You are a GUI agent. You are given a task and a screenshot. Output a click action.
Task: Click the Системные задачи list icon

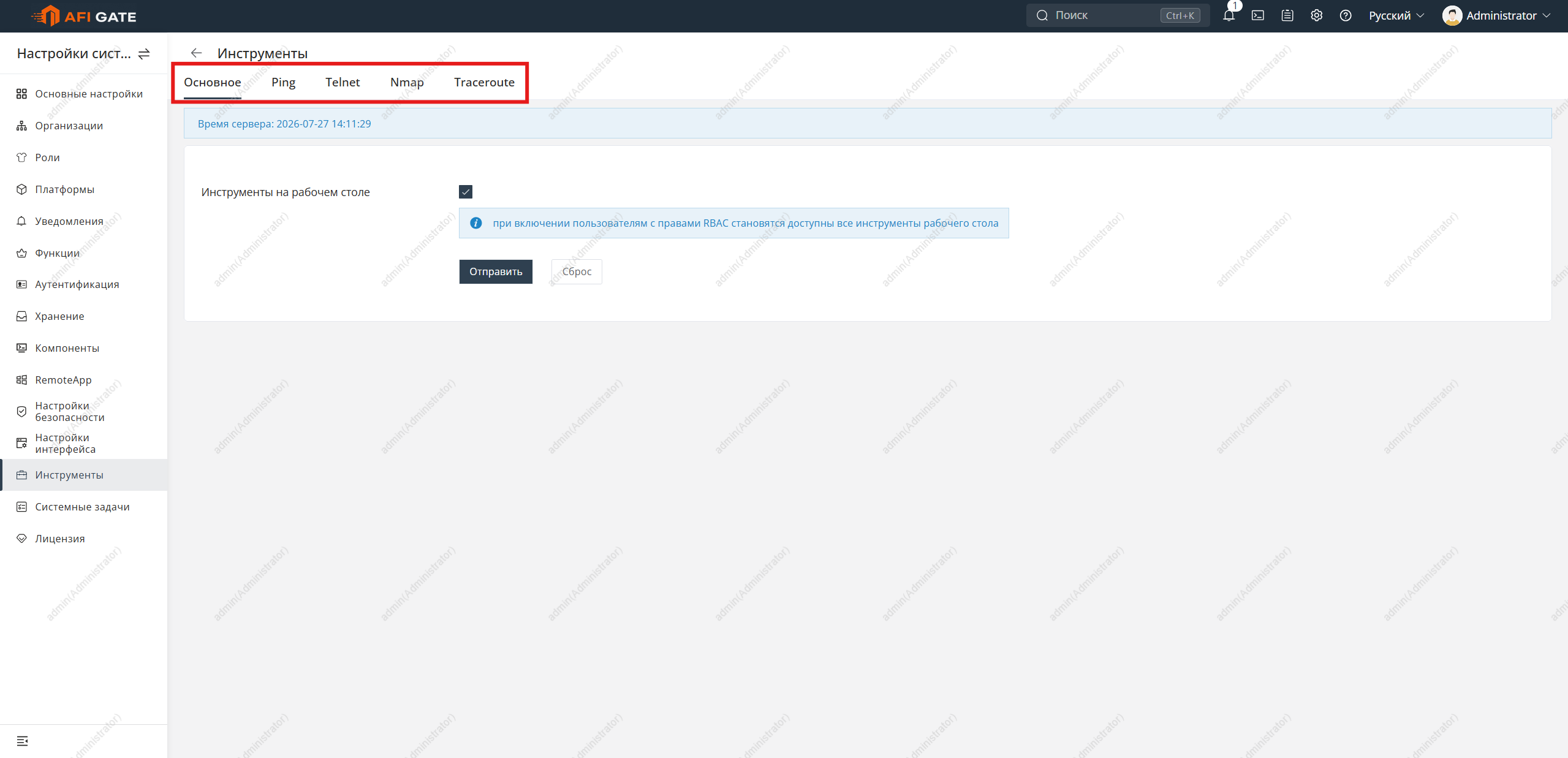(x=21, y=507)
